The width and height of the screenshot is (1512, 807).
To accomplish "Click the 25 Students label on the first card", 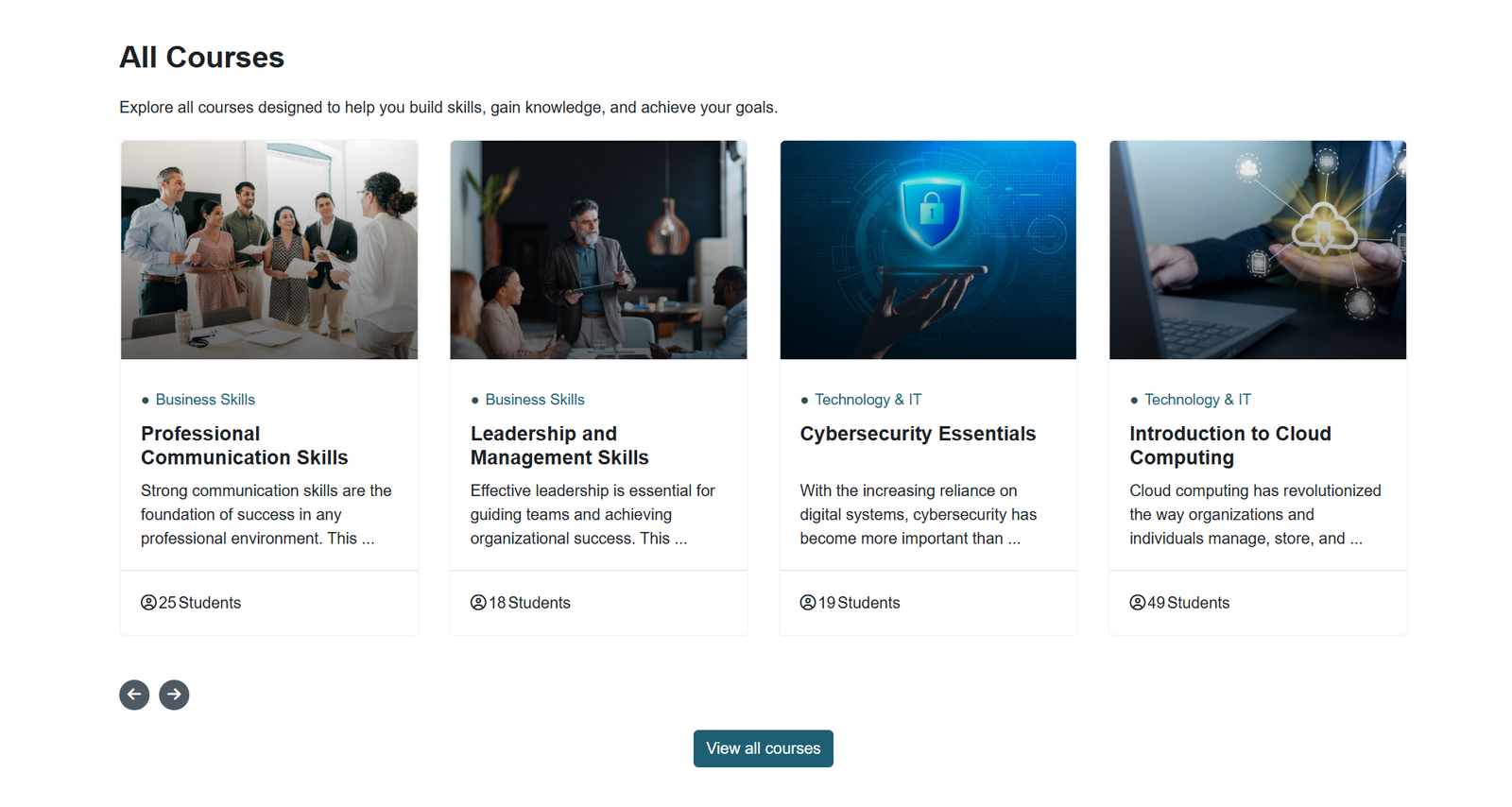I will (x=199, y=602).
